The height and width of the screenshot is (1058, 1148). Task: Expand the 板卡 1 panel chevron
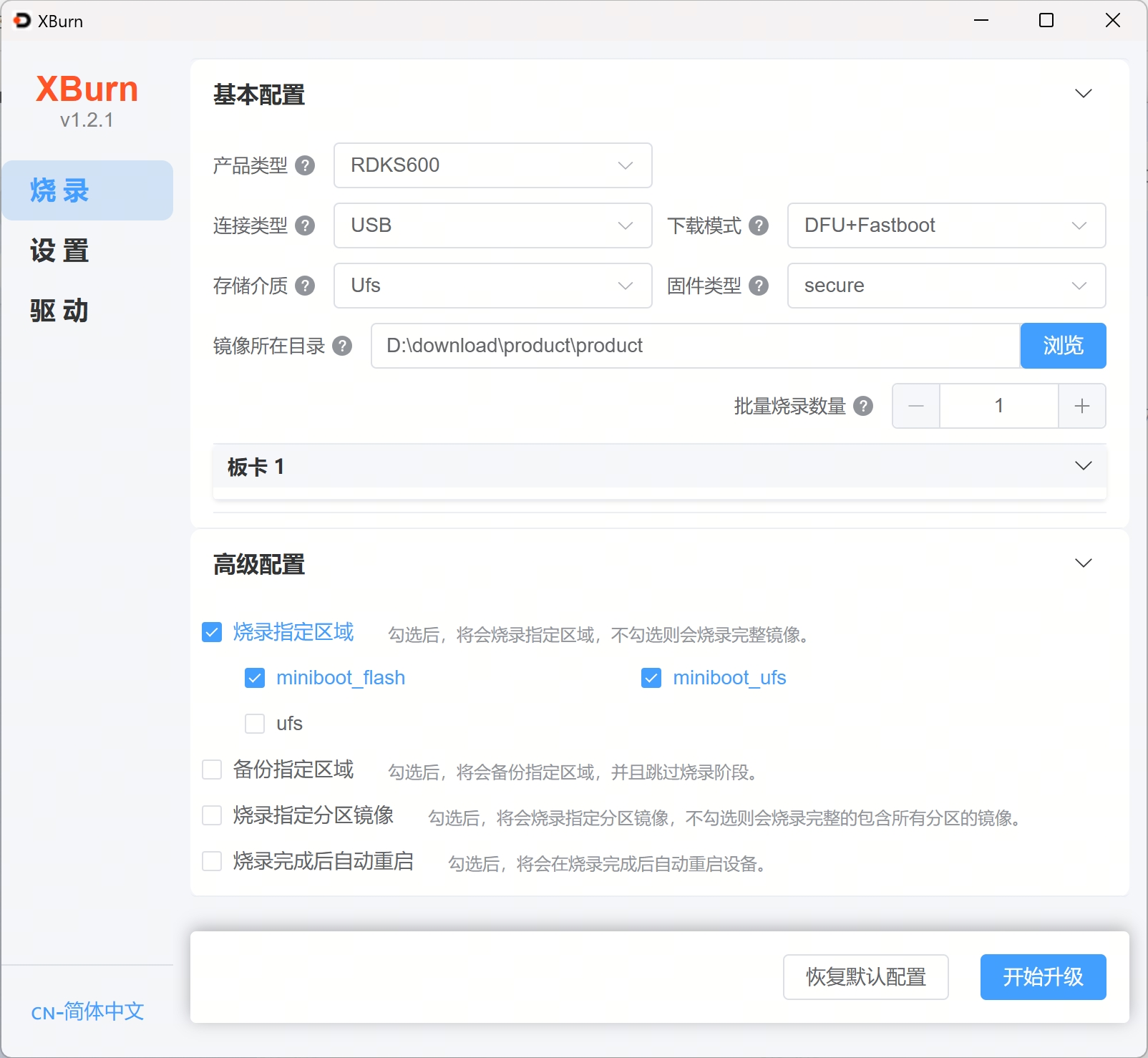point(1084,466)
